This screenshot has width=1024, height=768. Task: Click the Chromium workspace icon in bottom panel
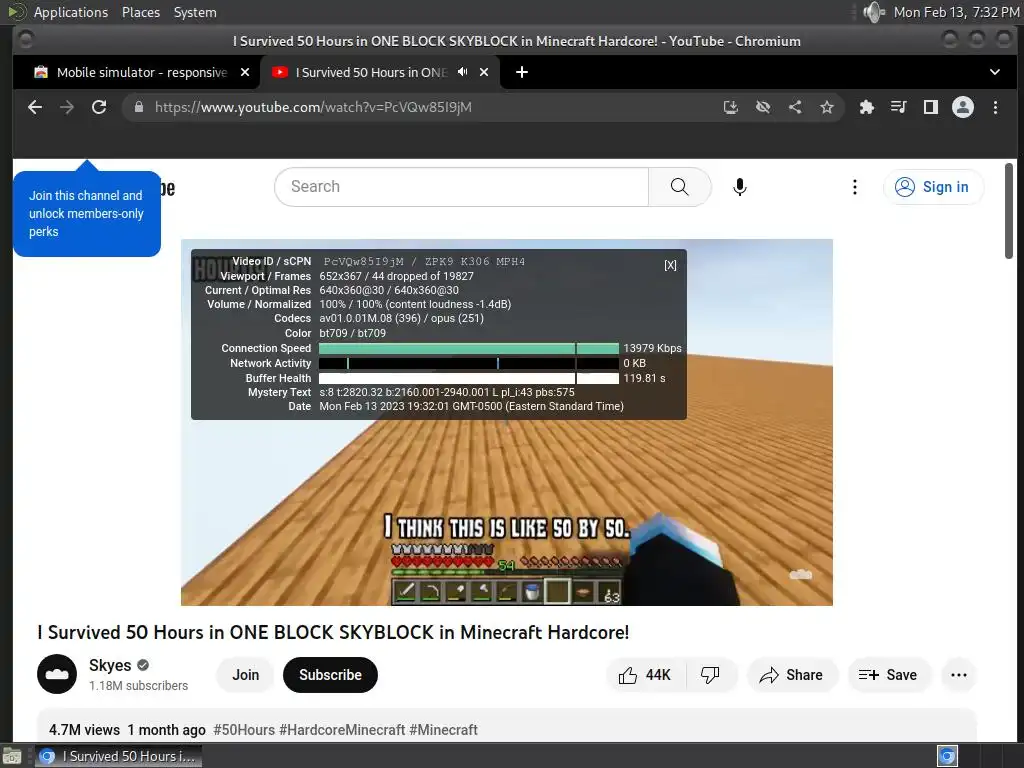click(x=947, y=756)
